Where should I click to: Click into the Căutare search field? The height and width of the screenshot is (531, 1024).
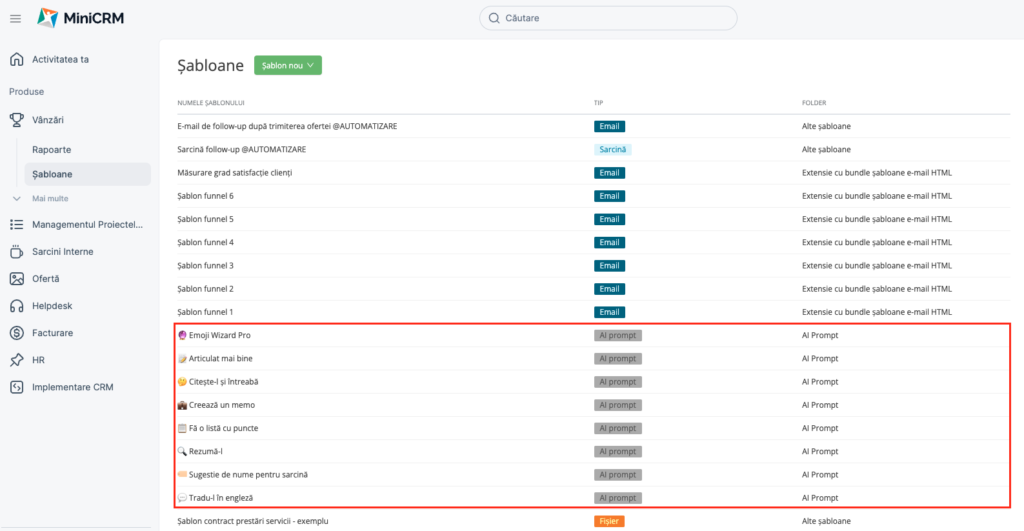(608, 18)
